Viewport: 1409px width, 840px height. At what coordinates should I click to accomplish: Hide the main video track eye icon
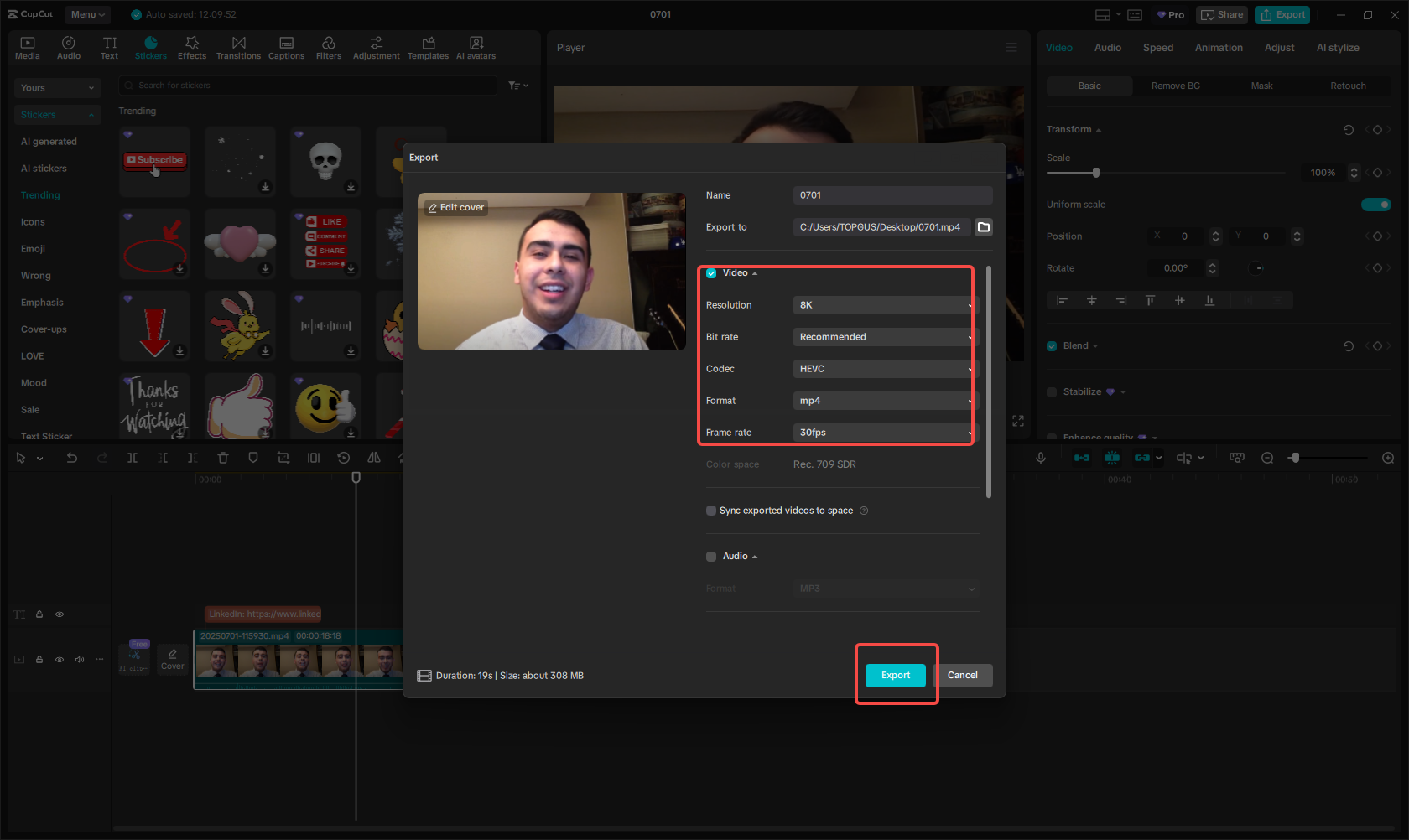[60, 660]
